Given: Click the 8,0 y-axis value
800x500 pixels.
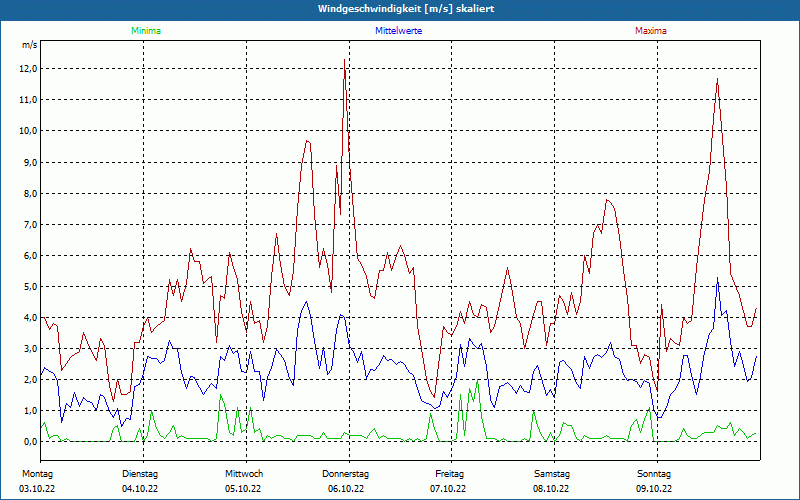Looking at the screenshot, I should 31,193.
